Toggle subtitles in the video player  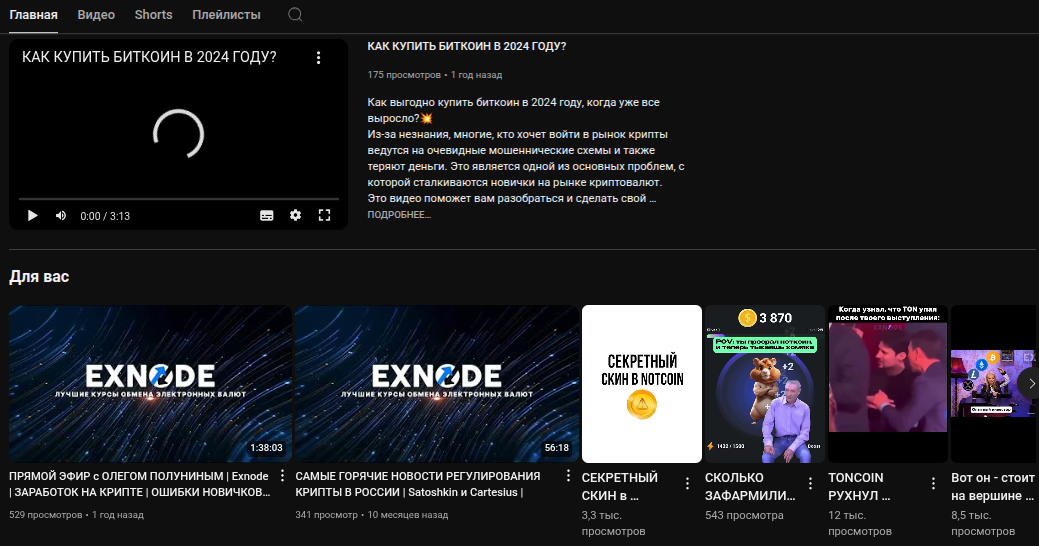point(266,215)
